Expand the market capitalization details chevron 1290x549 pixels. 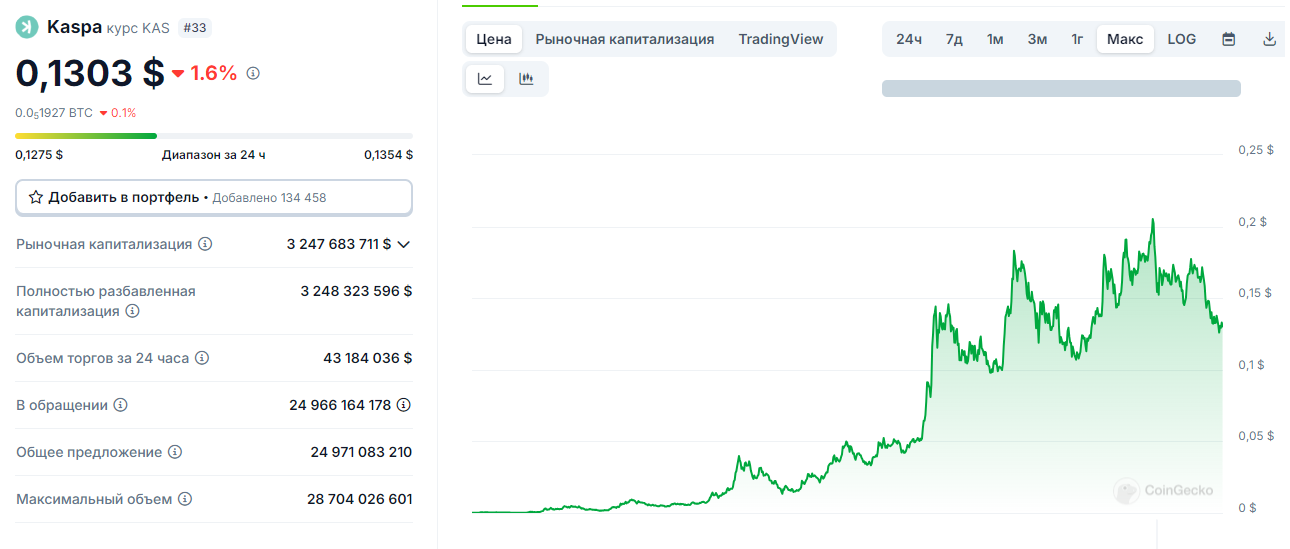pyautogui.click(x=404, y=244)
